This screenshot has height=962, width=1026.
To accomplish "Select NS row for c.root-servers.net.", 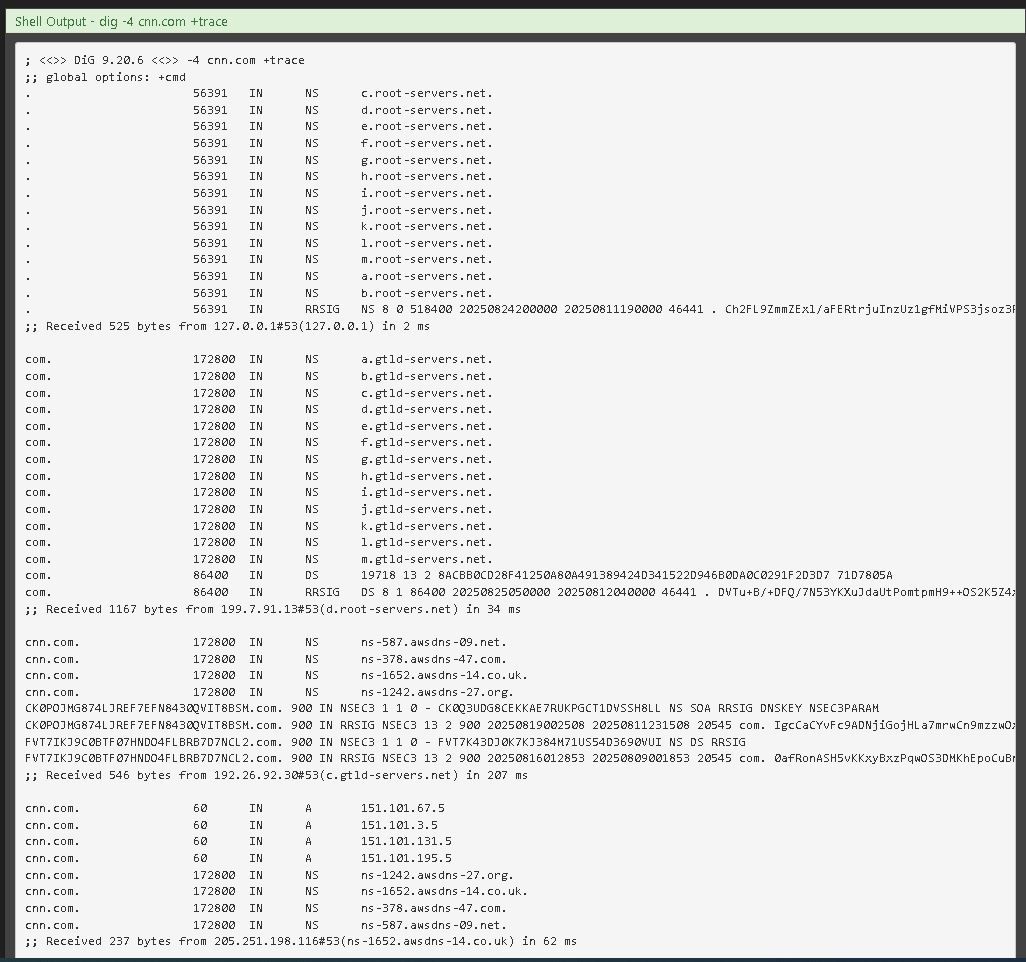I will pyautogui.click(x=259, y=94).
